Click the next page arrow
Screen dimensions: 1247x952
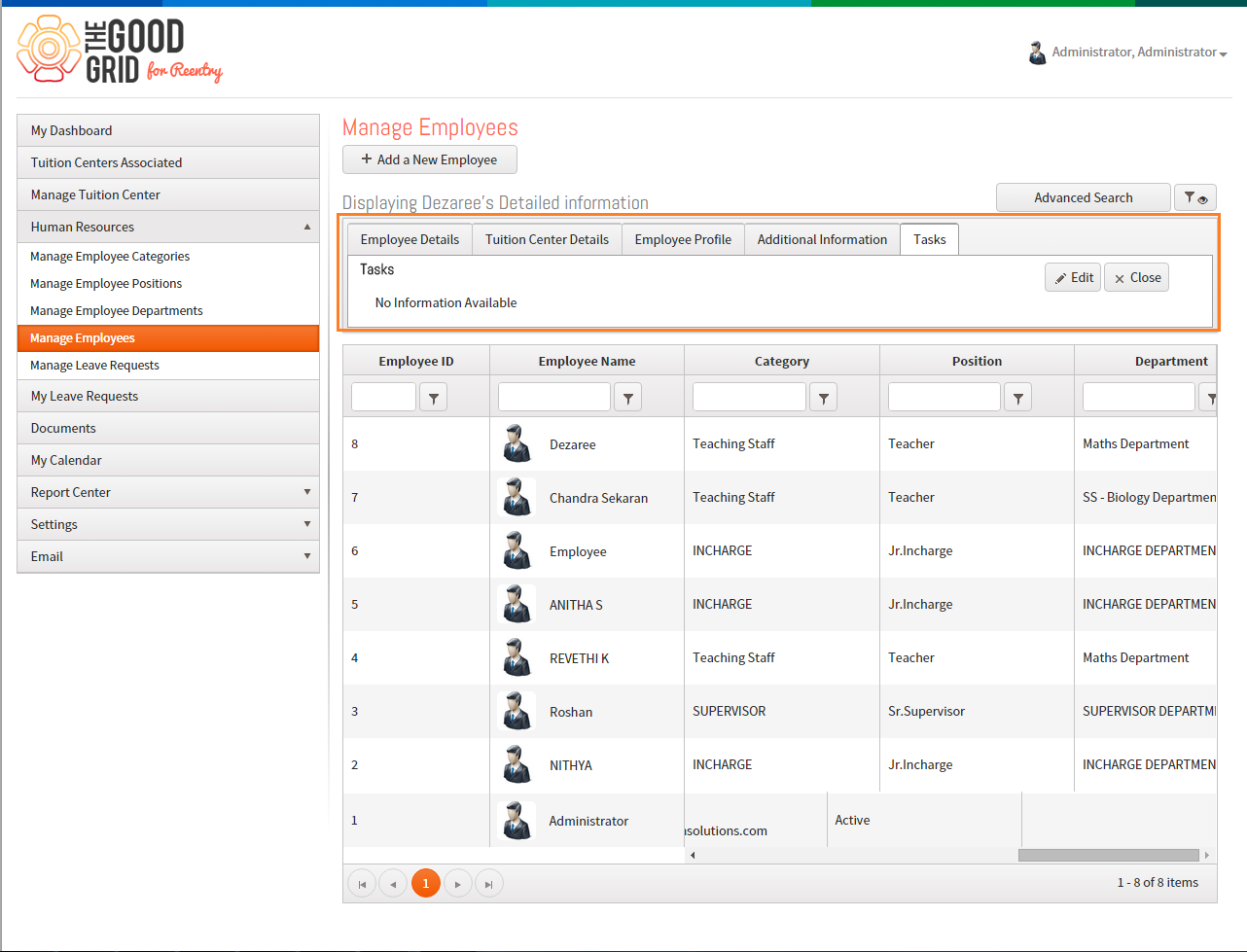click(x=457, y=884)
